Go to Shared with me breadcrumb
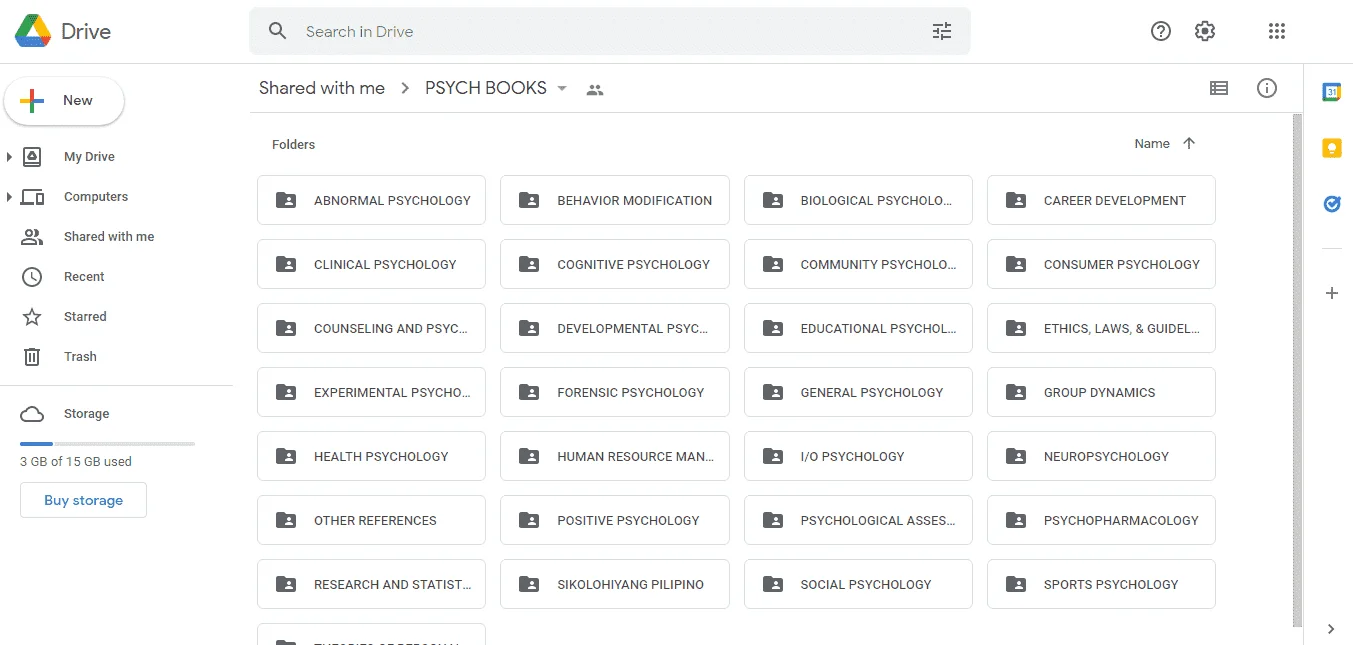Viewport: 1353px width, 645px height. pyautogui.click(x=322, y=88)
